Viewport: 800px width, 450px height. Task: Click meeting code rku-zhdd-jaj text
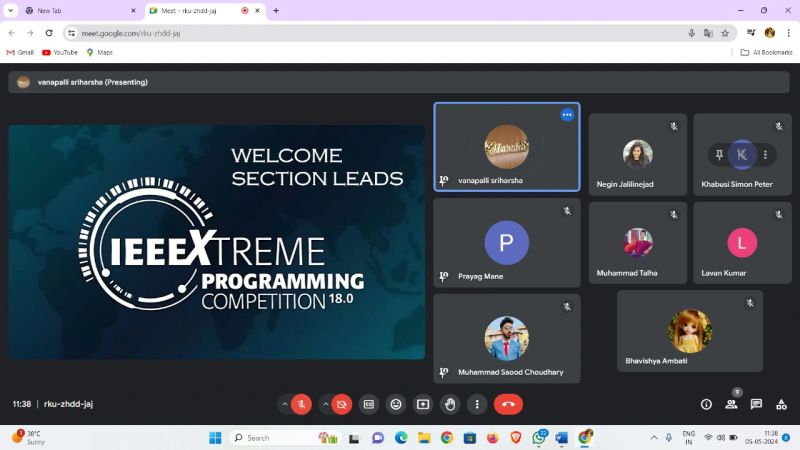pyautogui.click(x=68, y=404)
